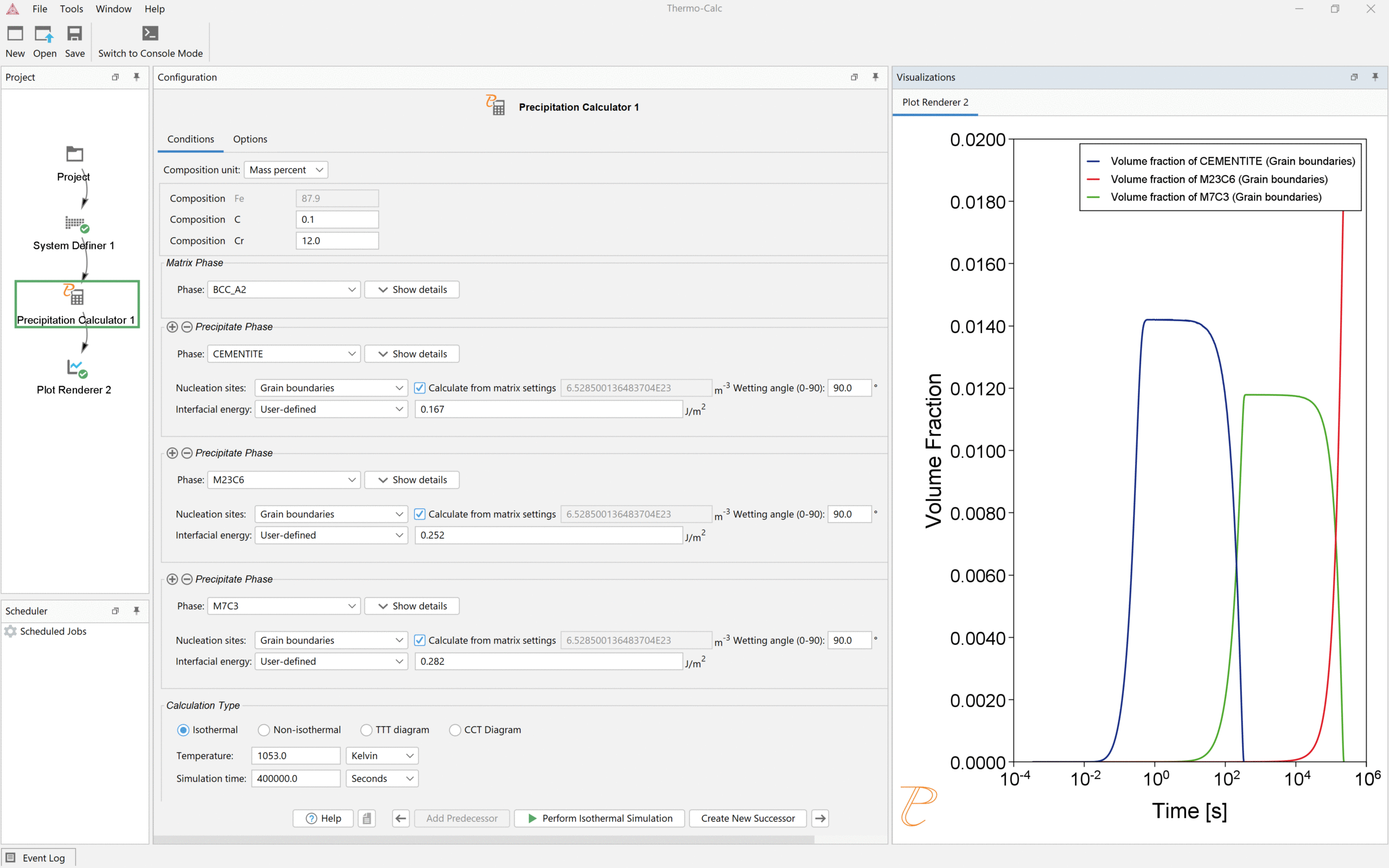Add a precipitate phase after CEMENTITE
Screen dimensions: 1389x868
(x=172, y=327)
